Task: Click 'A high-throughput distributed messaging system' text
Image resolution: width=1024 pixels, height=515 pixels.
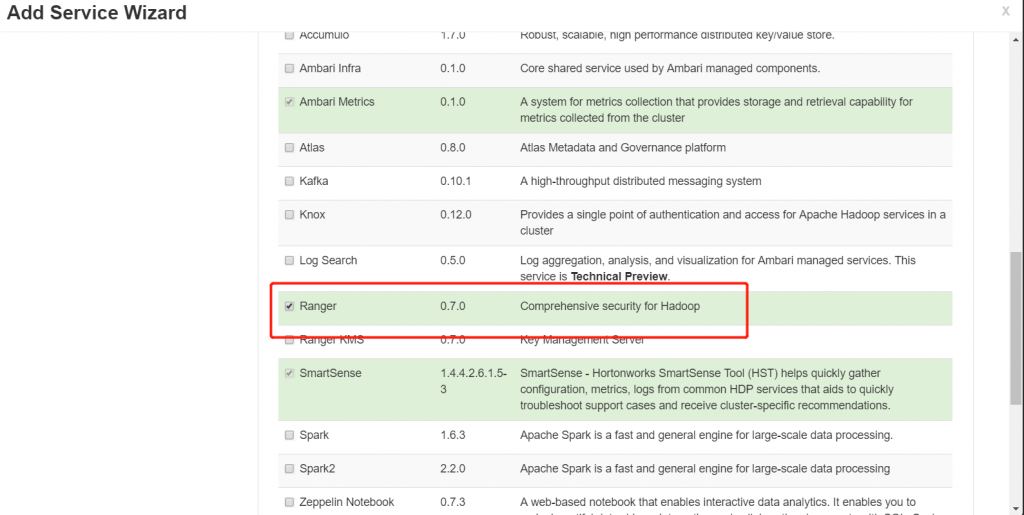Action: [x=641, y=181]
